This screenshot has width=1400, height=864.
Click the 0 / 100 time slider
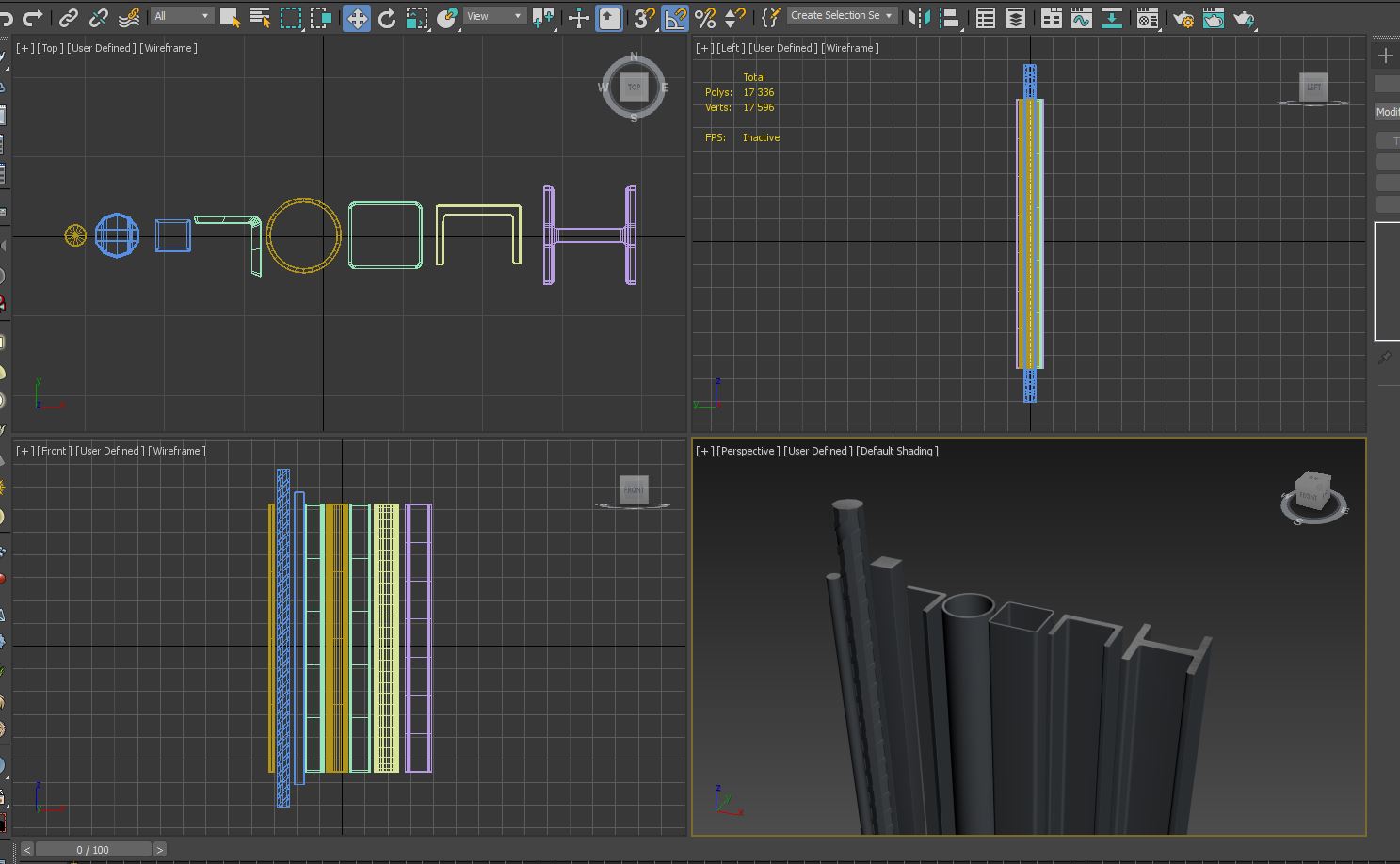93,850
